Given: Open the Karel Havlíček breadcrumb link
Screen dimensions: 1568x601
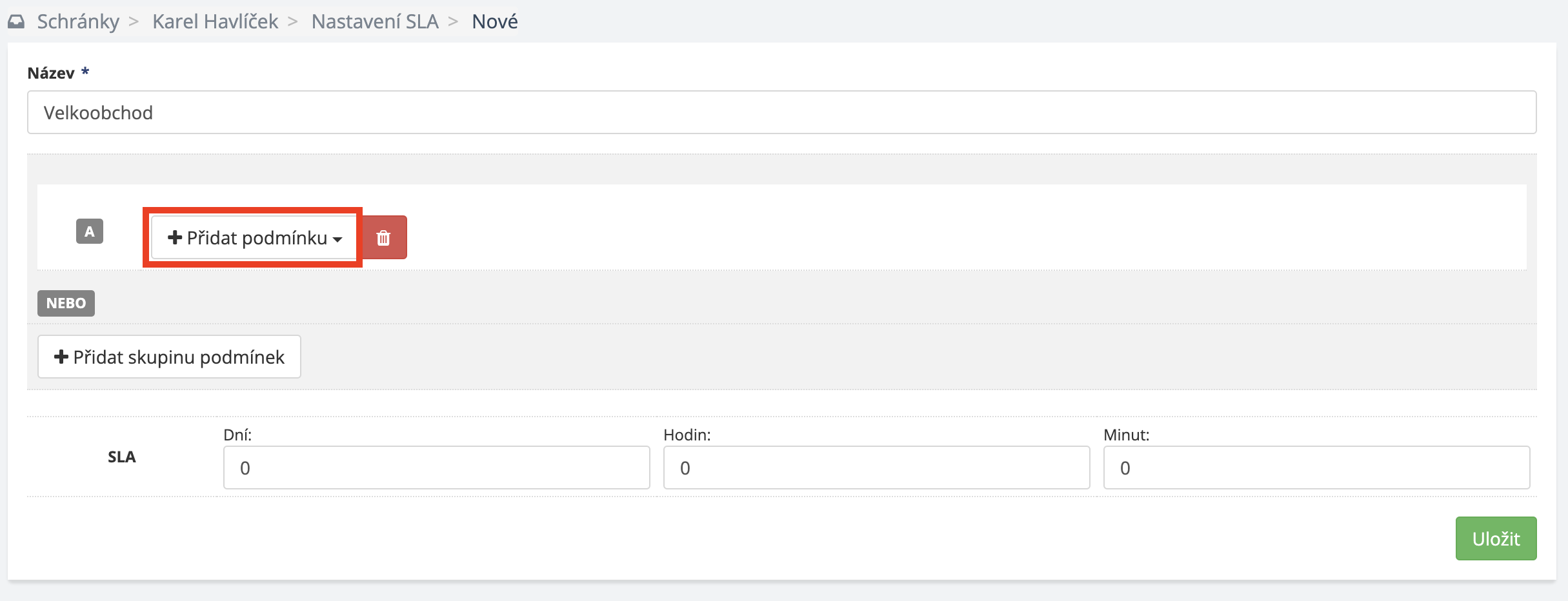Looking at the screenshot, I should point(215,22).
